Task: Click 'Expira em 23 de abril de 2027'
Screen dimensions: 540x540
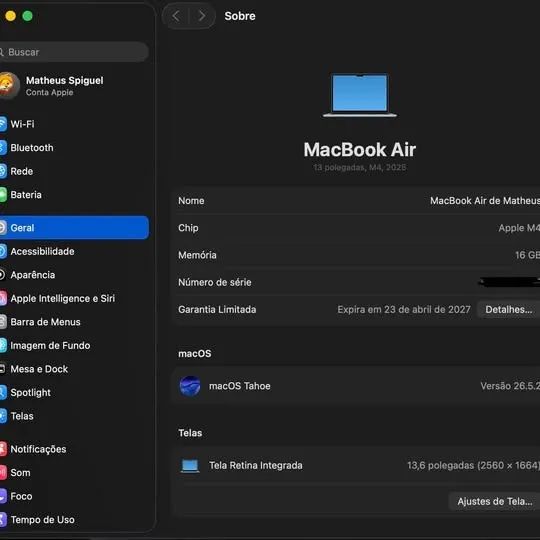Action: pyautogui.click(x=404, y=309)
